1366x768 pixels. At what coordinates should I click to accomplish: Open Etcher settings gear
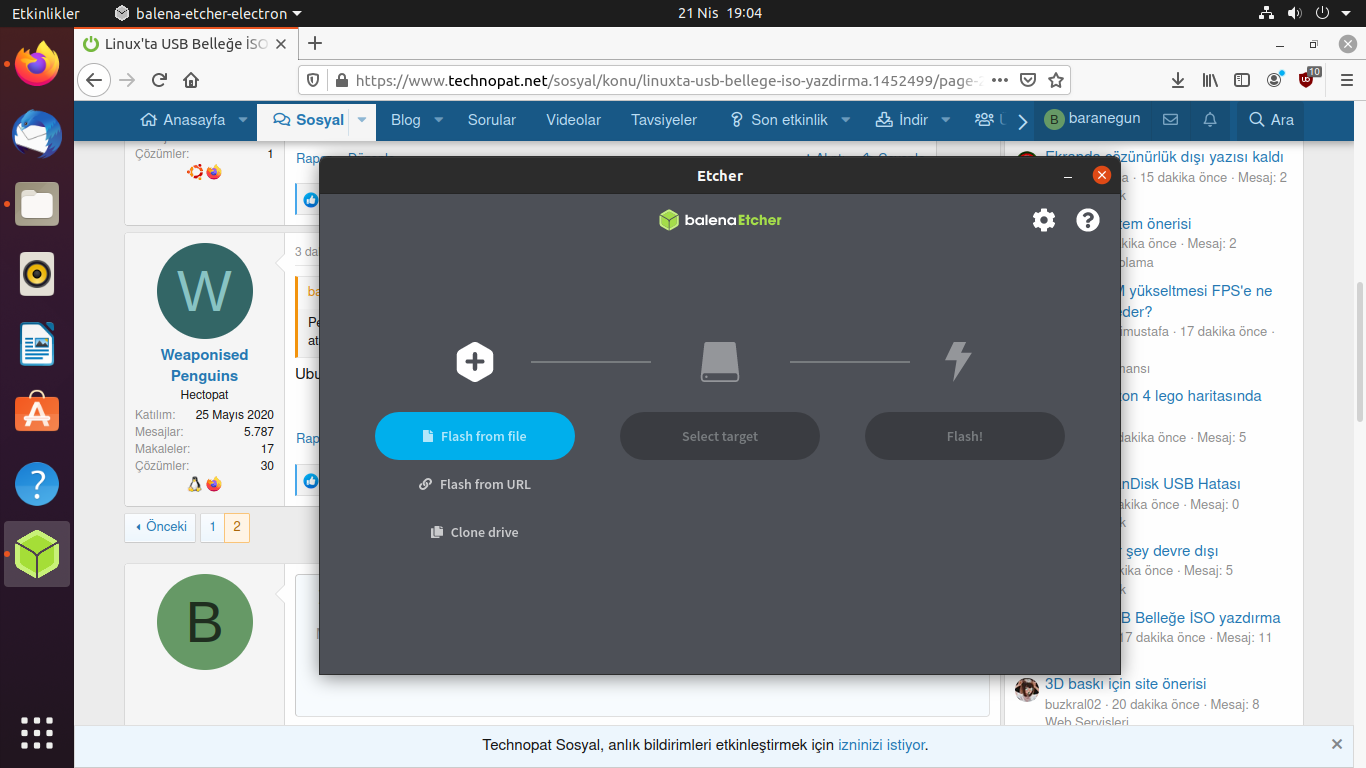click(x=1044, y=220)
